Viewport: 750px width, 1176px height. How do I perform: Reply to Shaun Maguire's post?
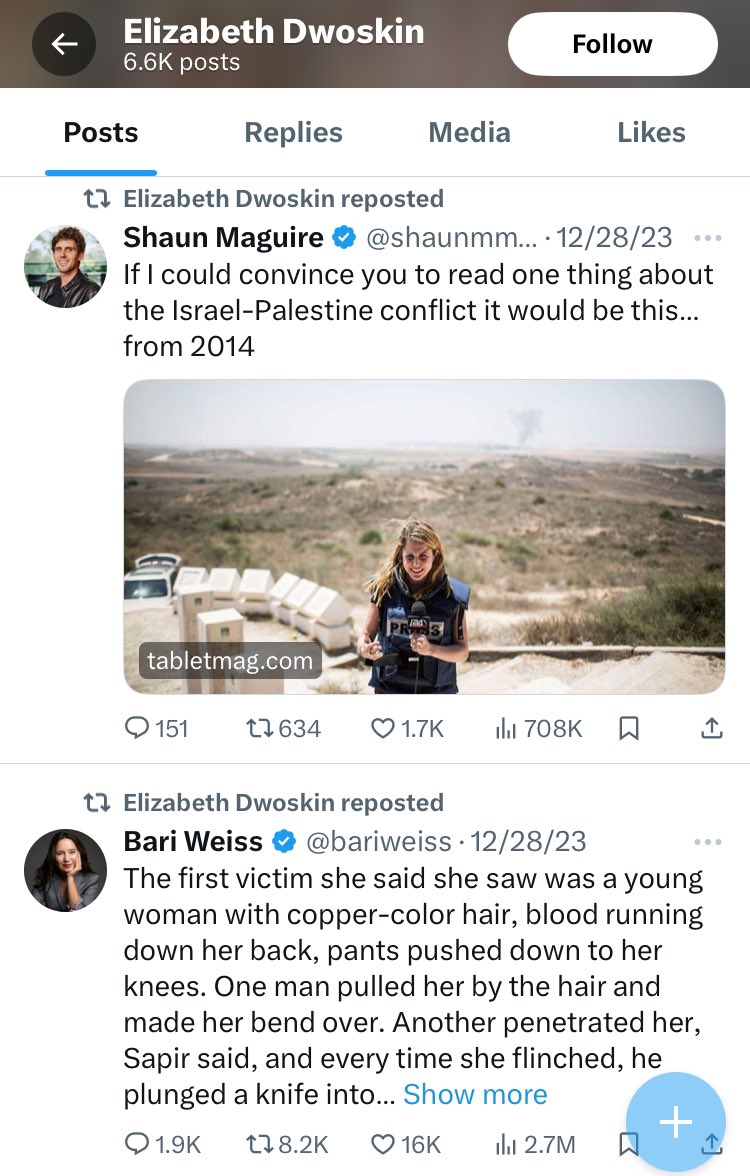[137, 729]
